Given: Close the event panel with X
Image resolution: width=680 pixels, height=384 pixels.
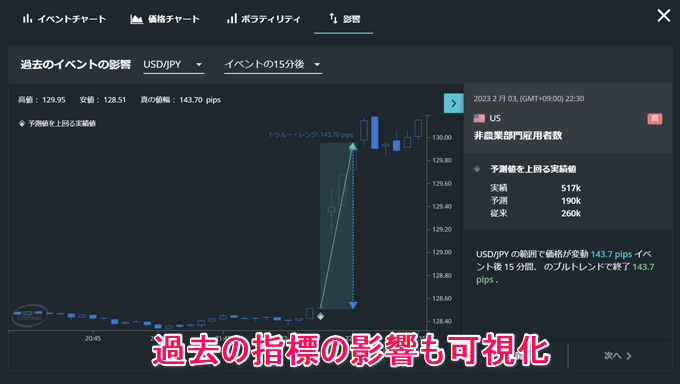Looking at the screenshot, I should point(664,16).
